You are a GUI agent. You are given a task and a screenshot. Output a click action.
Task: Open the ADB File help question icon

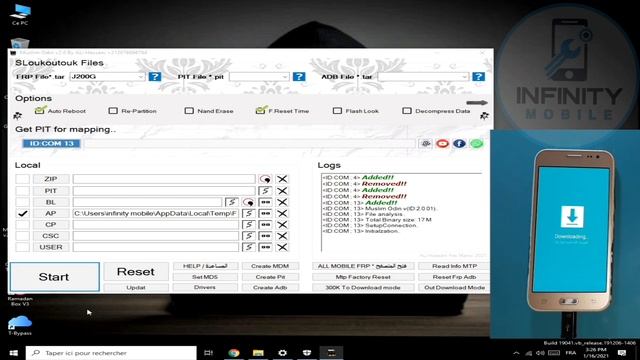coord(478,76)
